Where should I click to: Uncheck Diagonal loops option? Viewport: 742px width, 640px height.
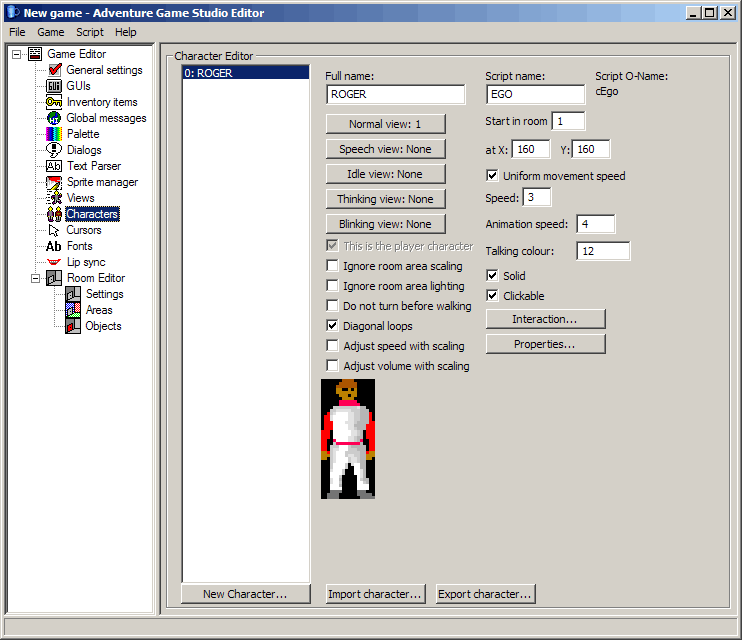pos(333,325)
